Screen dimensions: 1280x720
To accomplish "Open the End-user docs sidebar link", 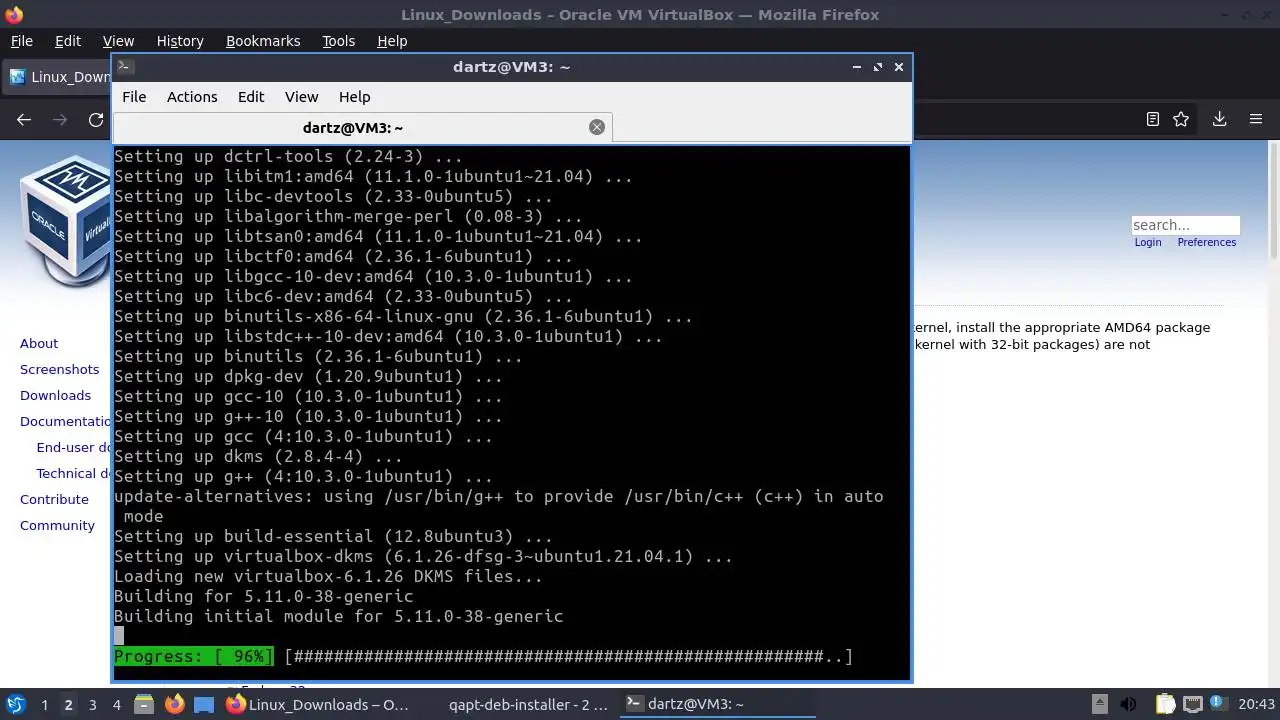I will (73, 447).
